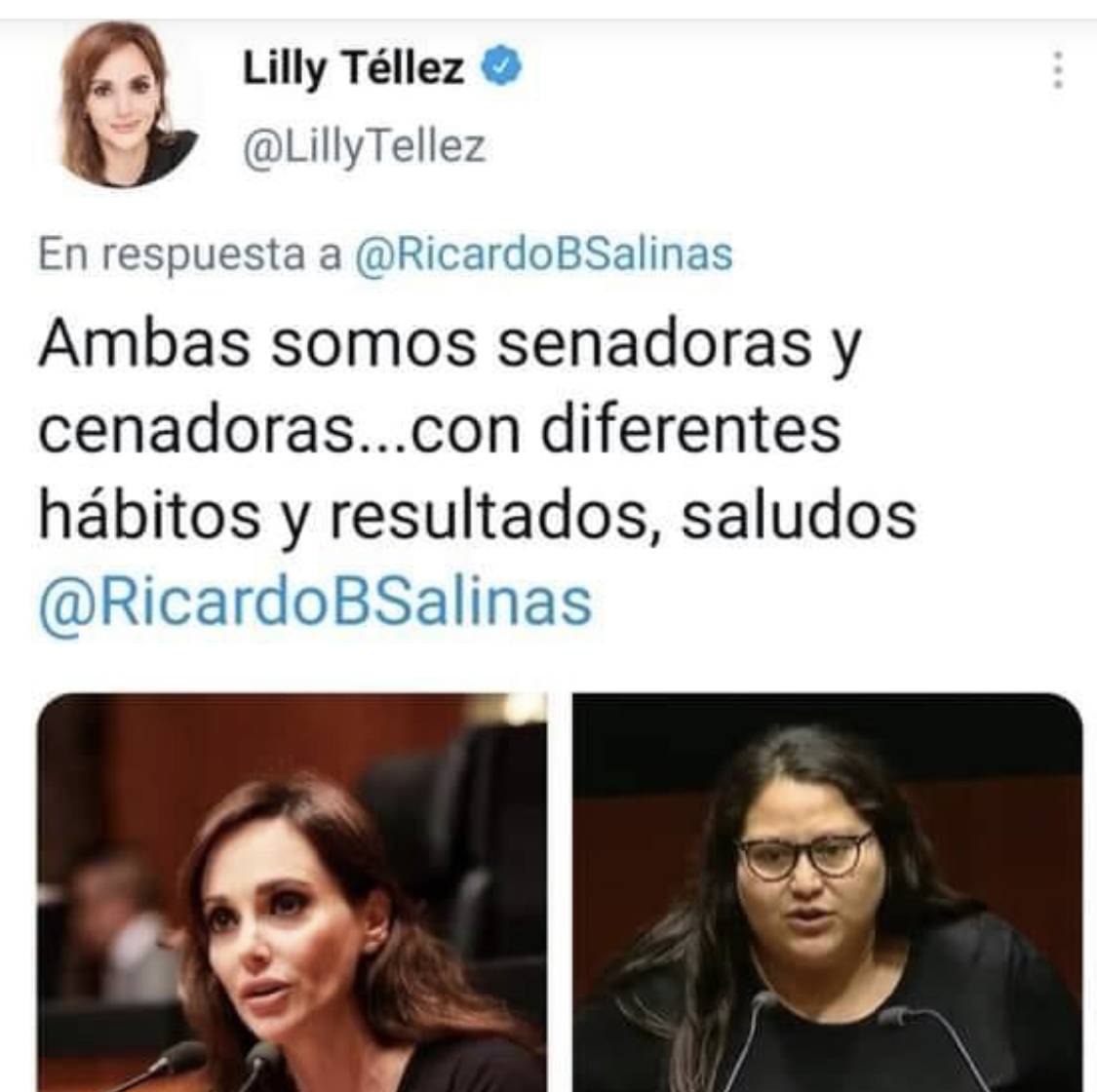1097x1092 pixels.
Task: Click the word 'resultados' in the tweet
Action: click(490, 517)
